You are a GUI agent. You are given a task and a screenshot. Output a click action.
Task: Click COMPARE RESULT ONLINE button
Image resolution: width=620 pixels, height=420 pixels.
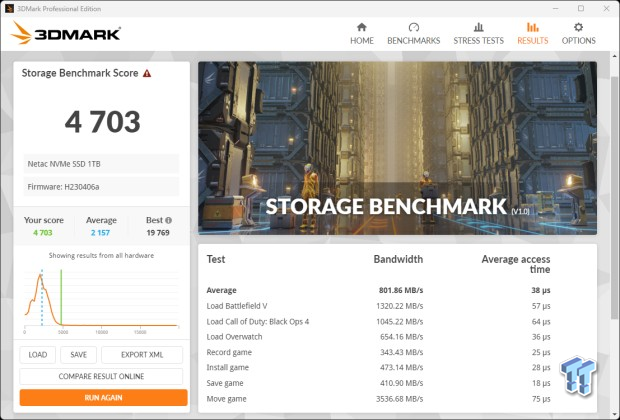click(x=101, y=376)
